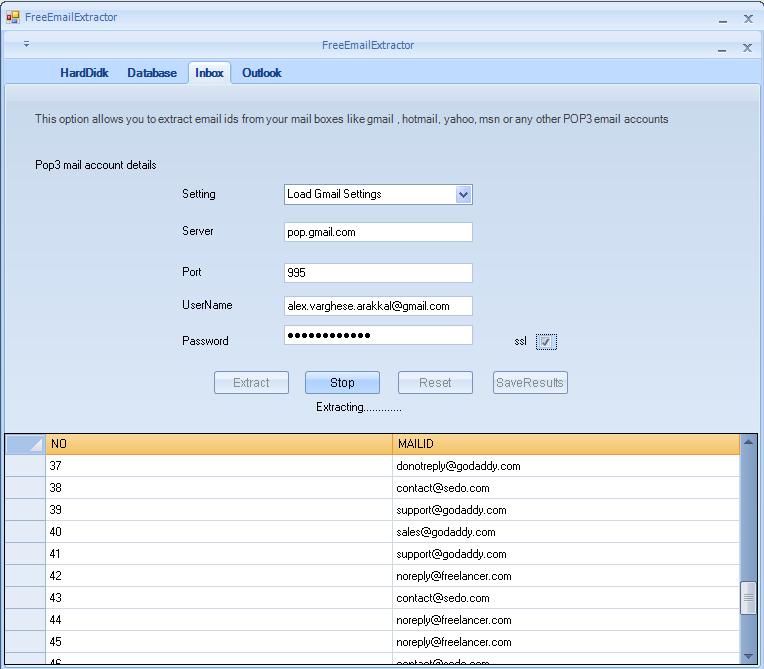Image resolution: width=764 pixels, height=669 pixels.
Task: Toggle the ssl checkbox
Action: coord(546,342)
